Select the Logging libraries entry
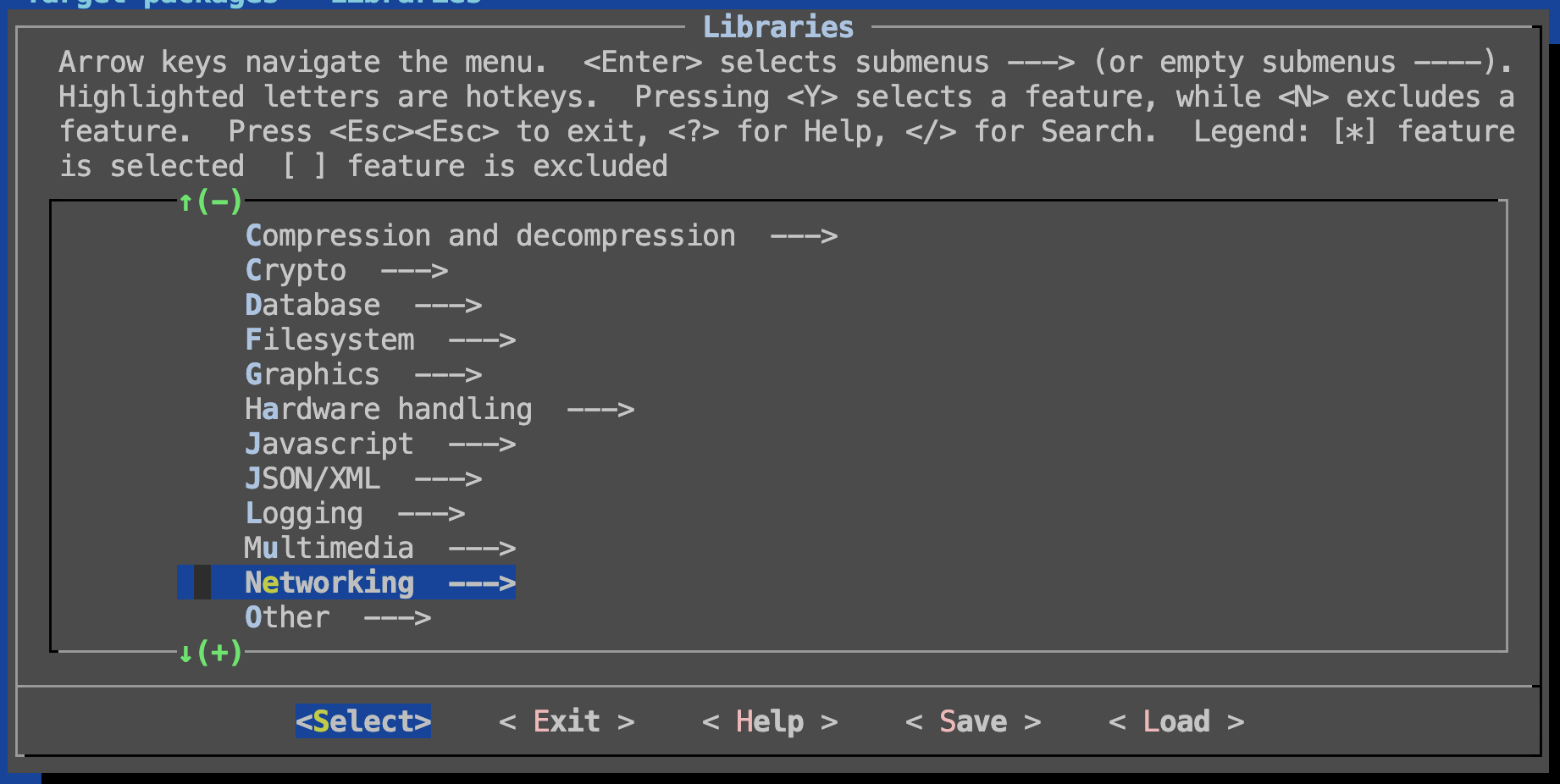Image resolution: width=1560 pixels, height=784 pixels. coord(304,513)
